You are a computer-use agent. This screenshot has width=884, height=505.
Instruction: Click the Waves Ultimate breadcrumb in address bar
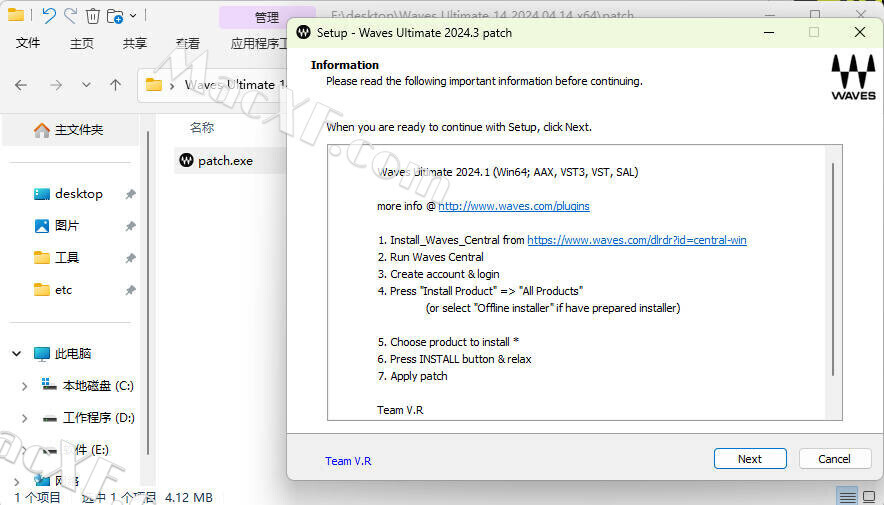coord(236,85)
